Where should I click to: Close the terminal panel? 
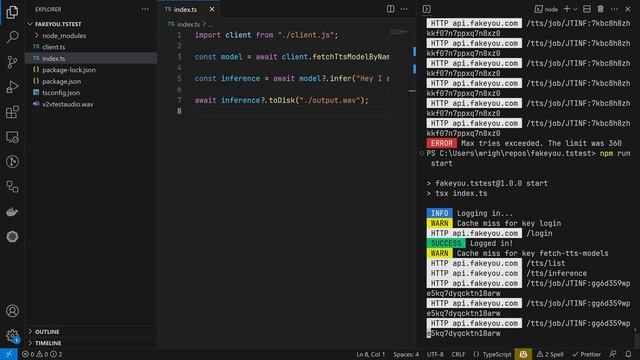tap(628, 9)
